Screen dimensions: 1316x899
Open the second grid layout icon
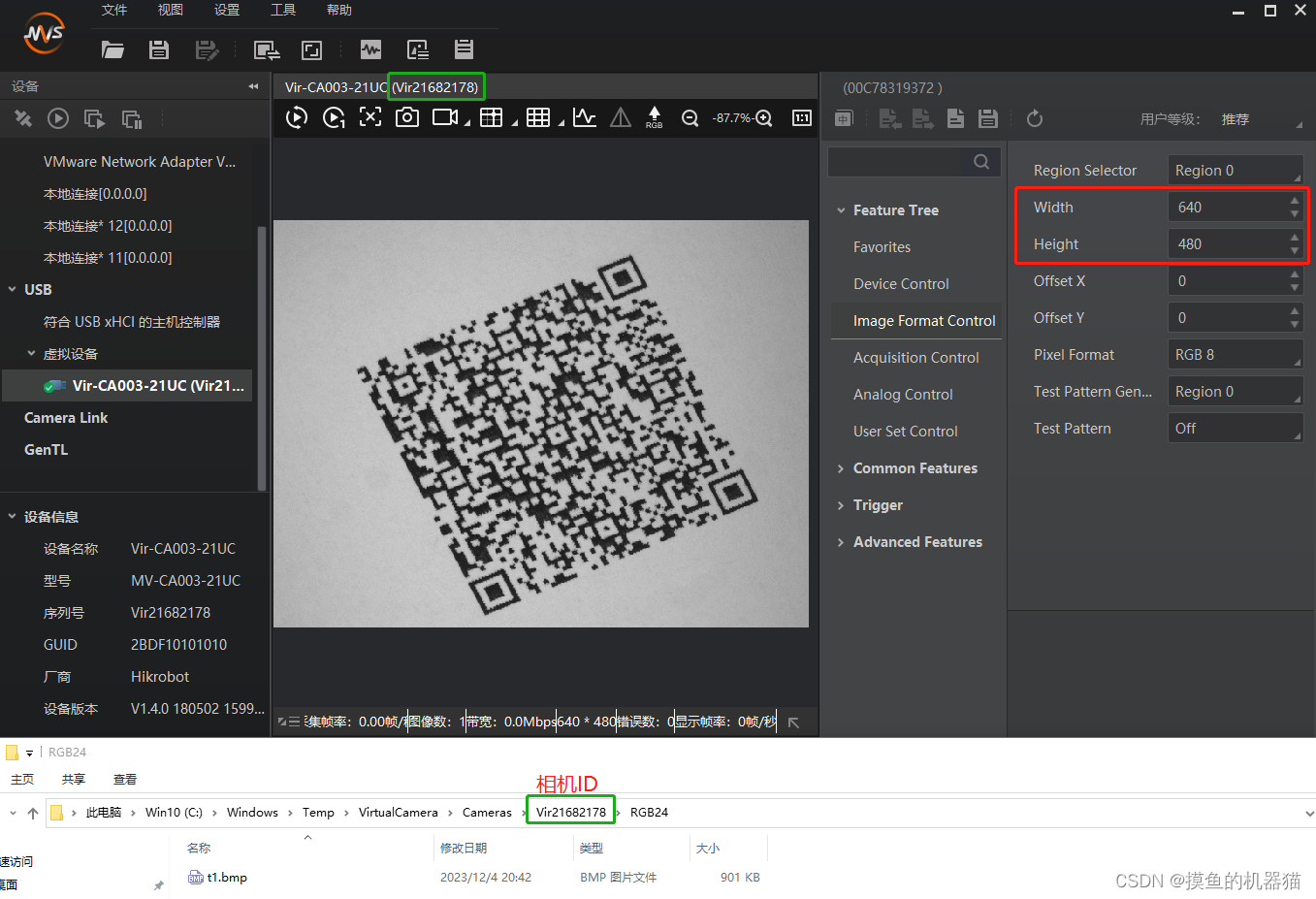(538, 117)
